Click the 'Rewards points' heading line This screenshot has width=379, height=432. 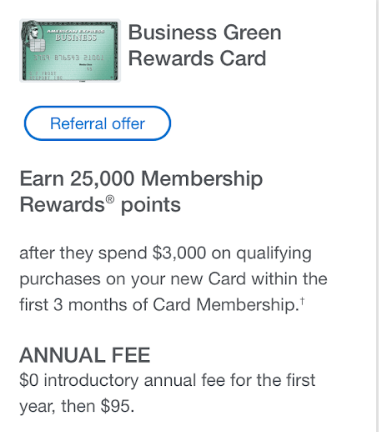tap(100, 205)
